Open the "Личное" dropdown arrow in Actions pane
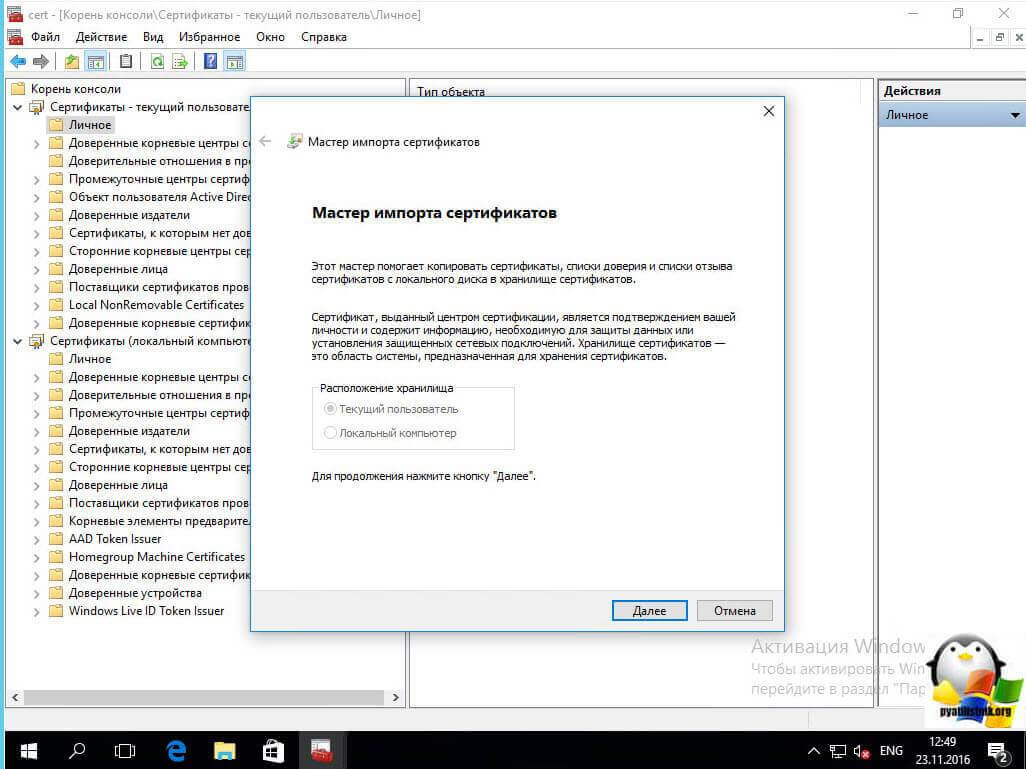1026x769 pixels. (x=1014, y=116)
